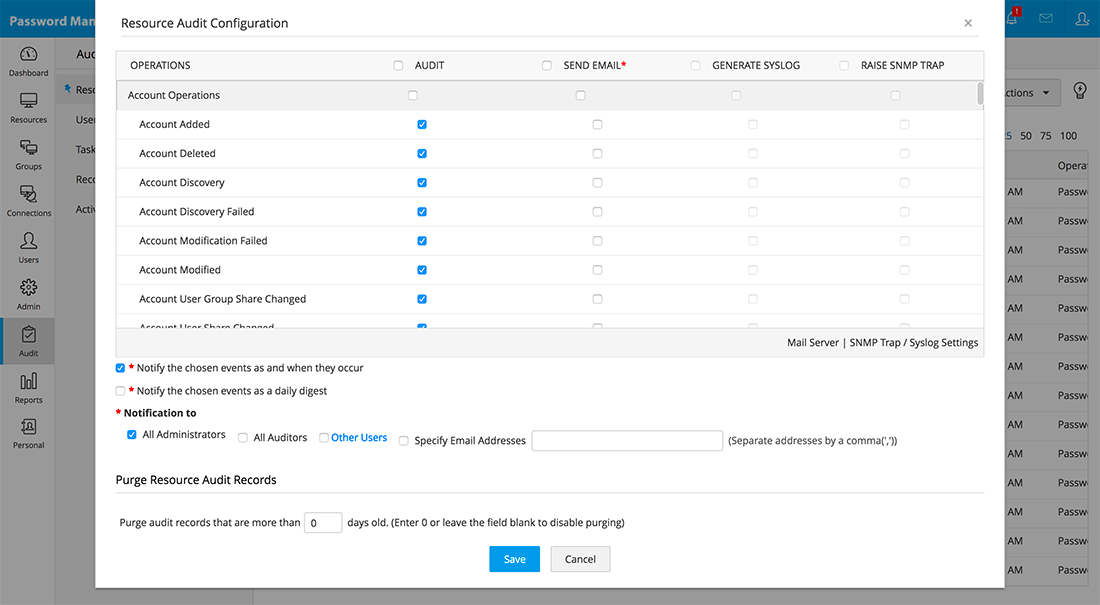Uncheck Audit for Account Added
This screenshot has width=1100, height=605.
click(422, 125)
